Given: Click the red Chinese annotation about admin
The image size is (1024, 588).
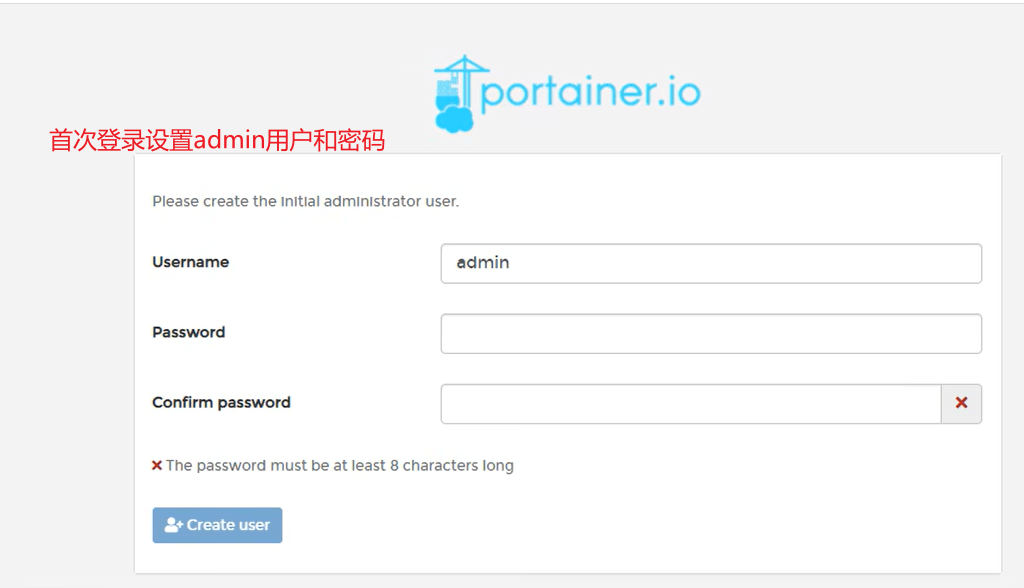Looking at the screenshot, I should [x=217, y=140].
